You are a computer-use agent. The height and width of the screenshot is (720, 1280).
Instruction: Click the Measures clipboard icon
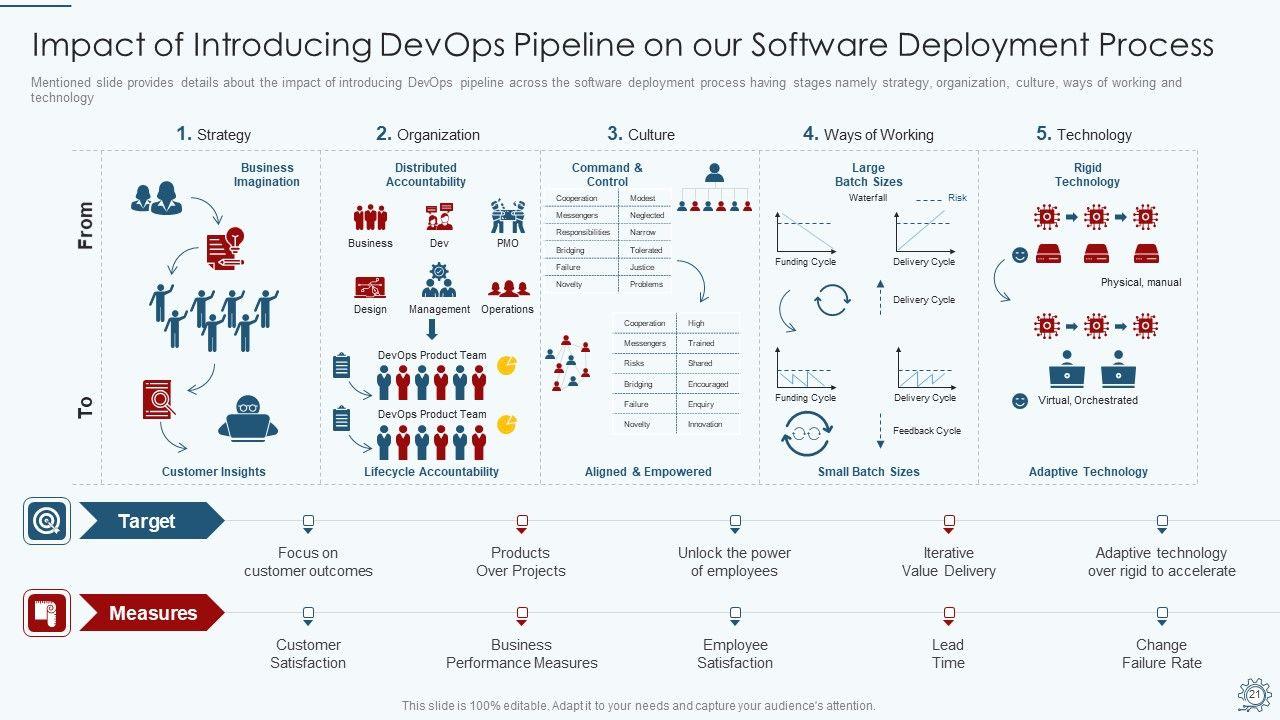click(x=47, y=613)
